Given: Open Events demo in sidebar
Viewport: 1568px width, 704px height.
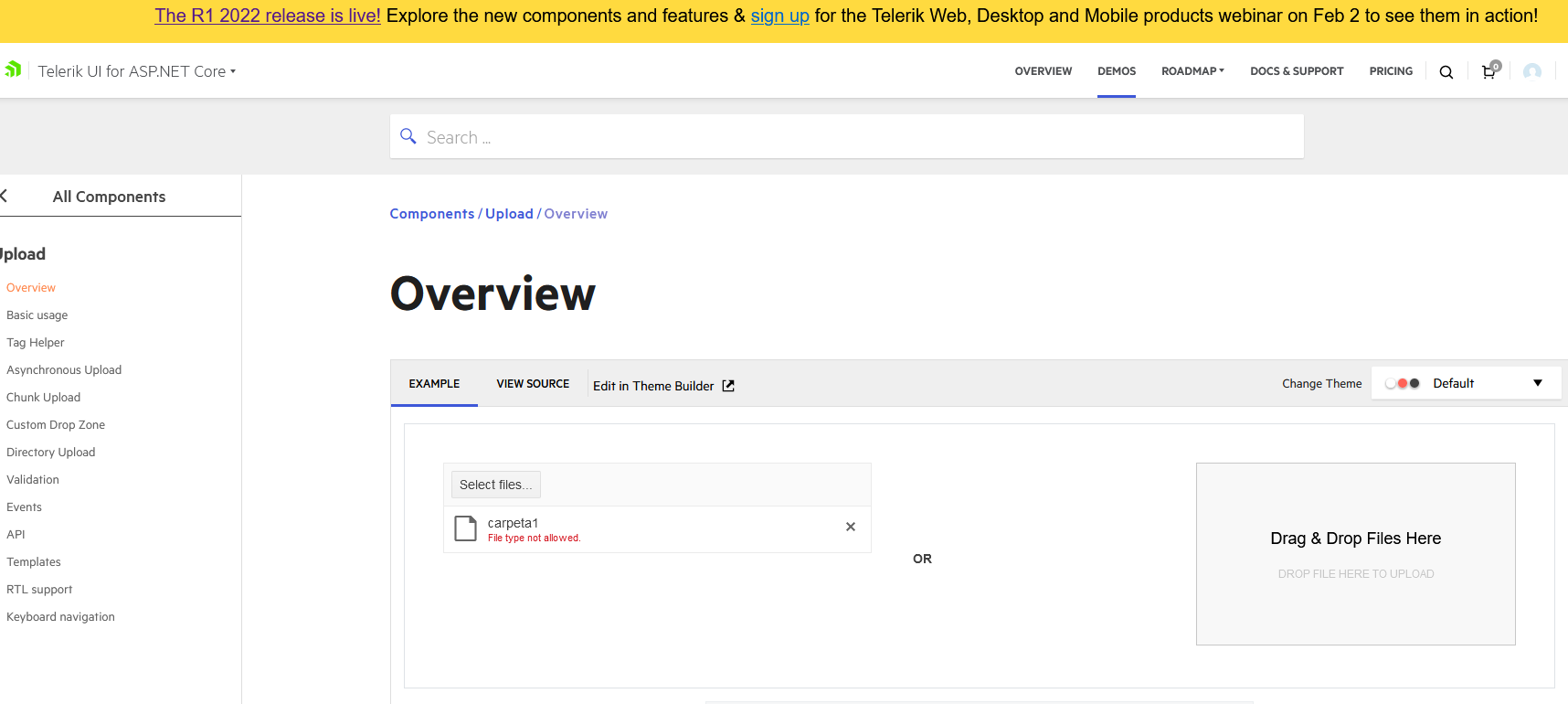Looking at the screenshot, I should point(25,507).
